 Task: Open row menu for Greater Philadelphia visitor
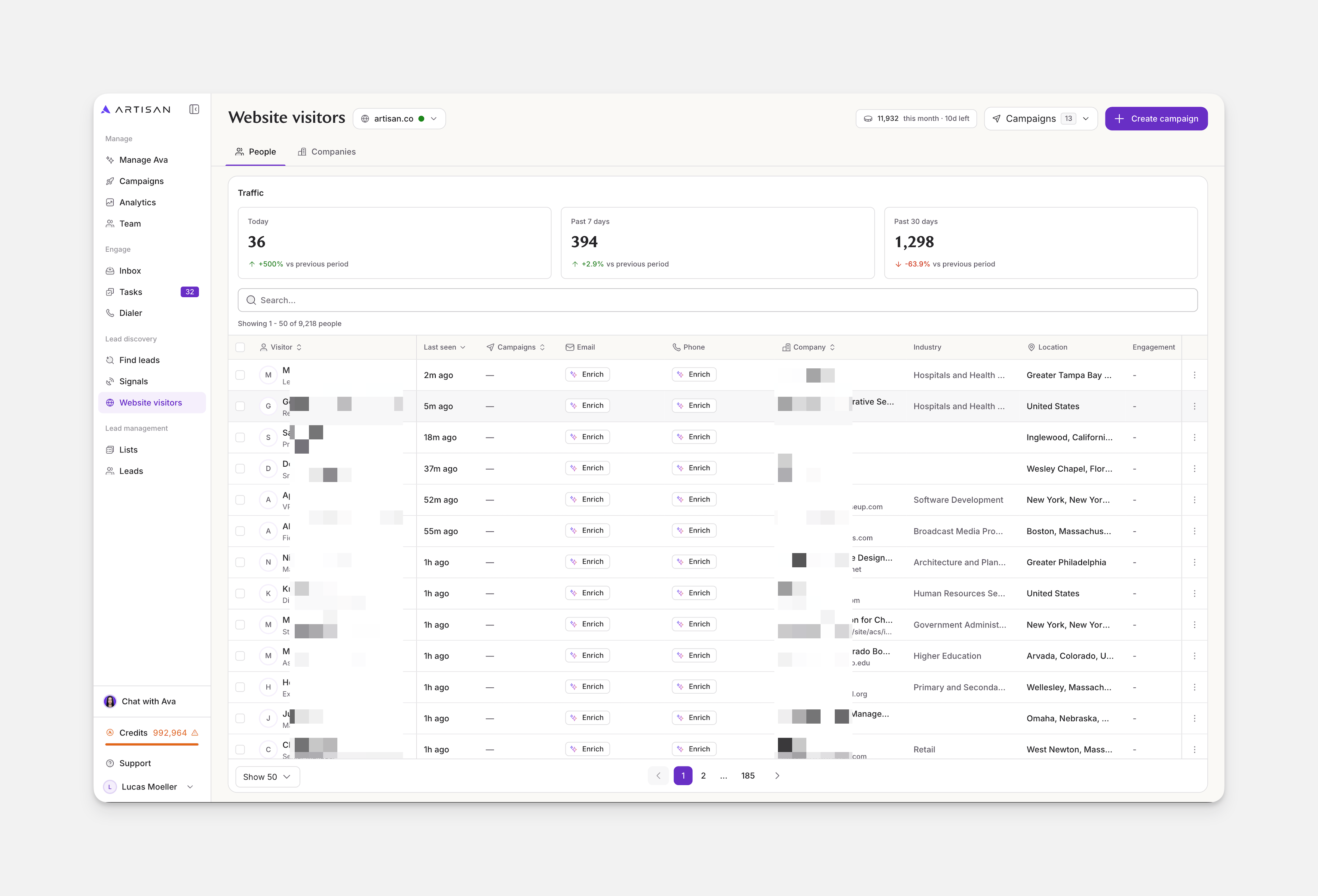coord(1194,562)
